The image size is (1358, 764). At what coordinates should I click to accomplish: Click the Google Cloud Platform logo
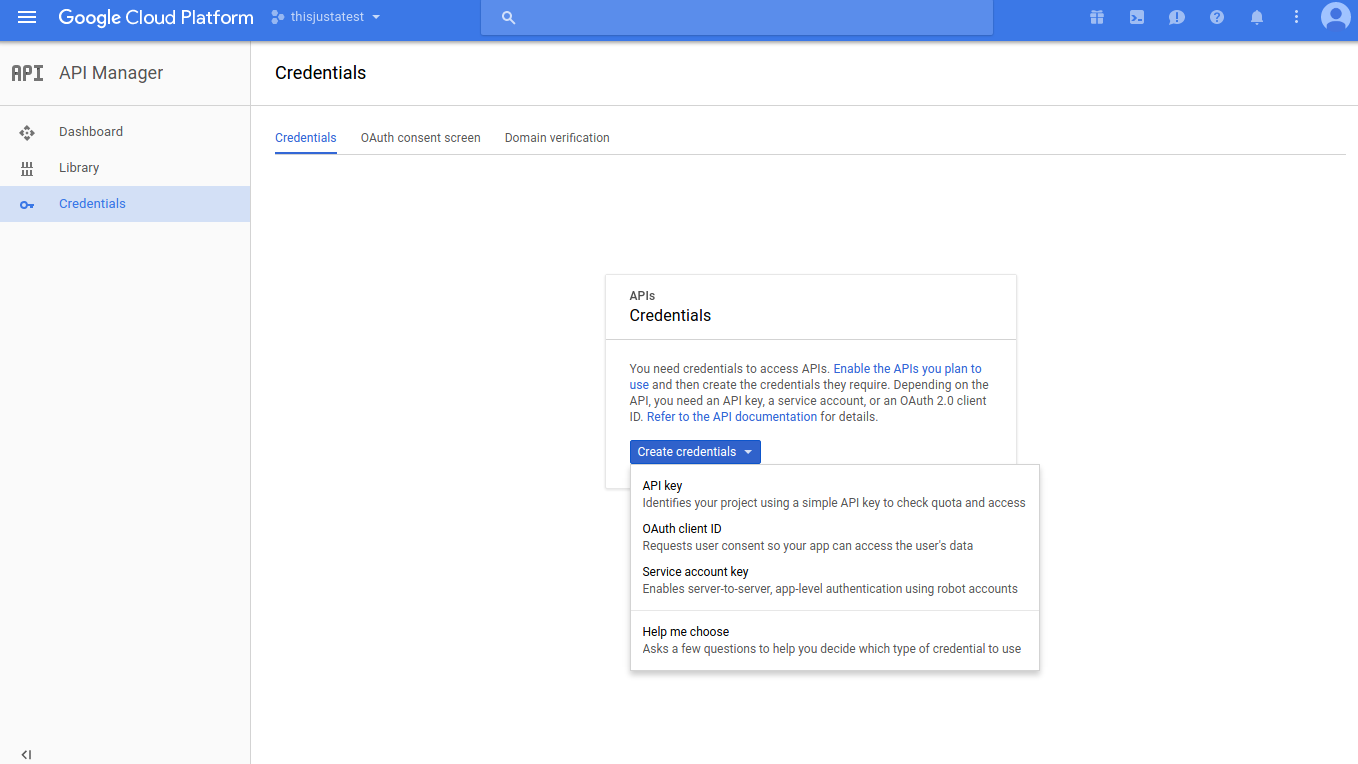point(156,17)
